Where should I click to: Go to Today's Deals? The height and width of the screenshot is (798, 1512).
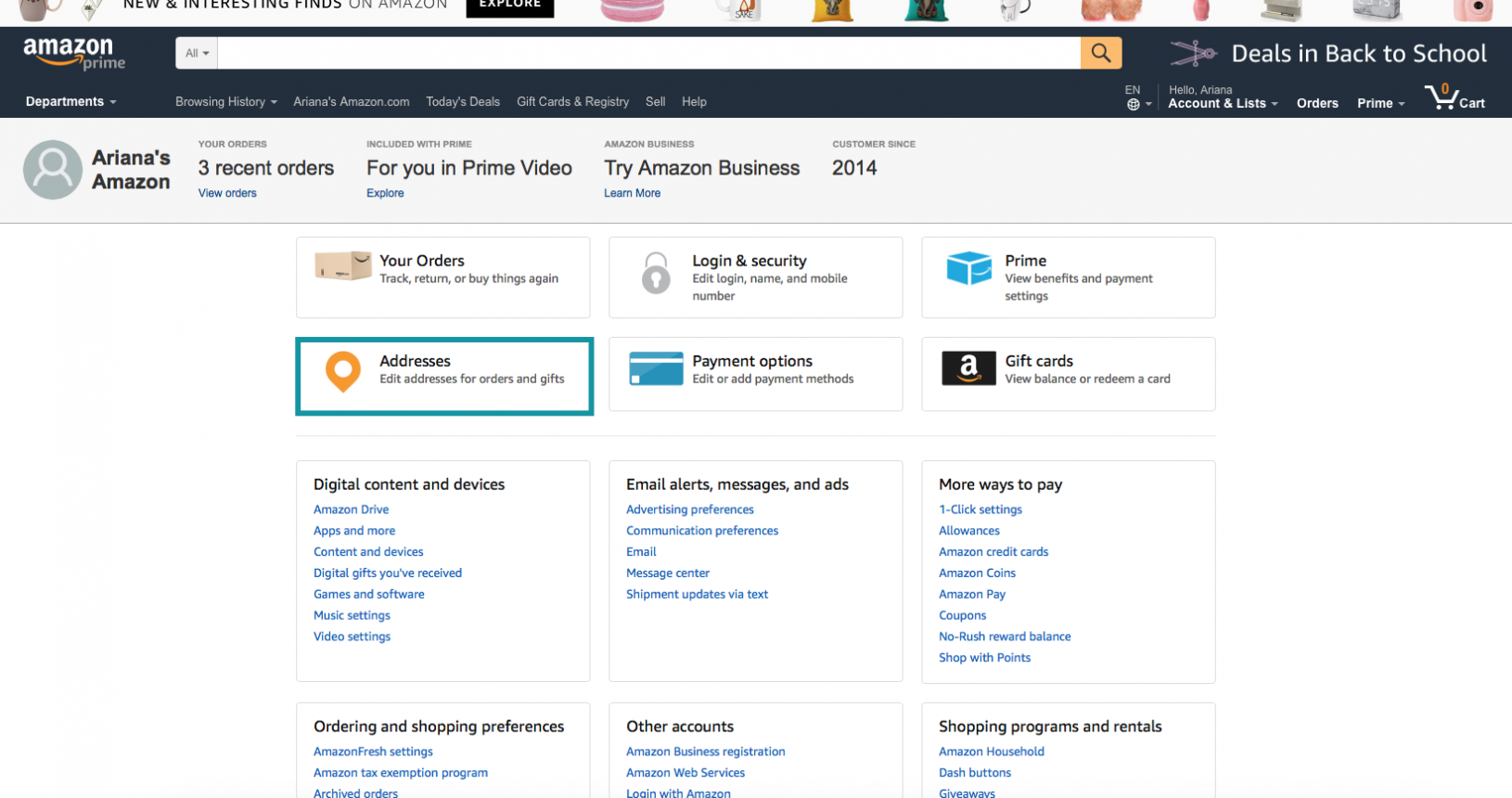pos(463,102)
